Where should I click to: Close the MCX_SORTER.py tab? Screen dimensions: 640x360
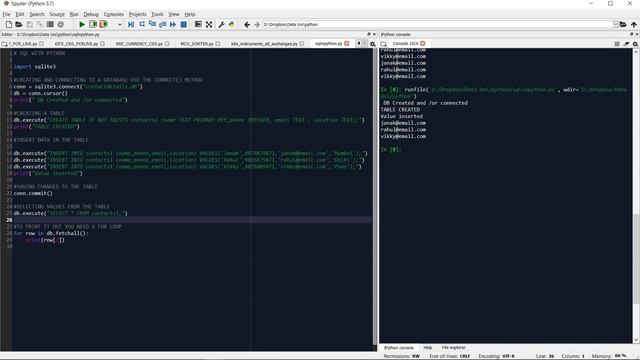click(218, 44)
